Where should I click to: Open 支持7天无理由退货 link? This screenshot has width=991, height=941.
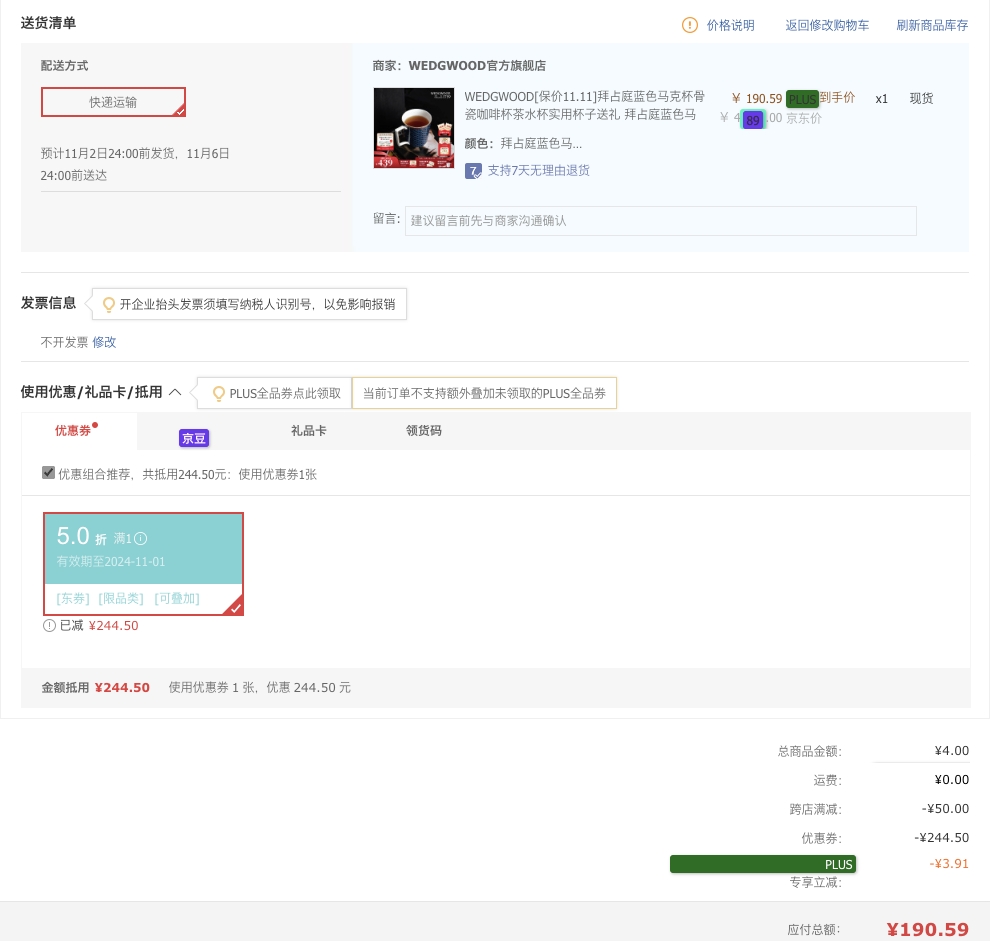pos(538,171)
